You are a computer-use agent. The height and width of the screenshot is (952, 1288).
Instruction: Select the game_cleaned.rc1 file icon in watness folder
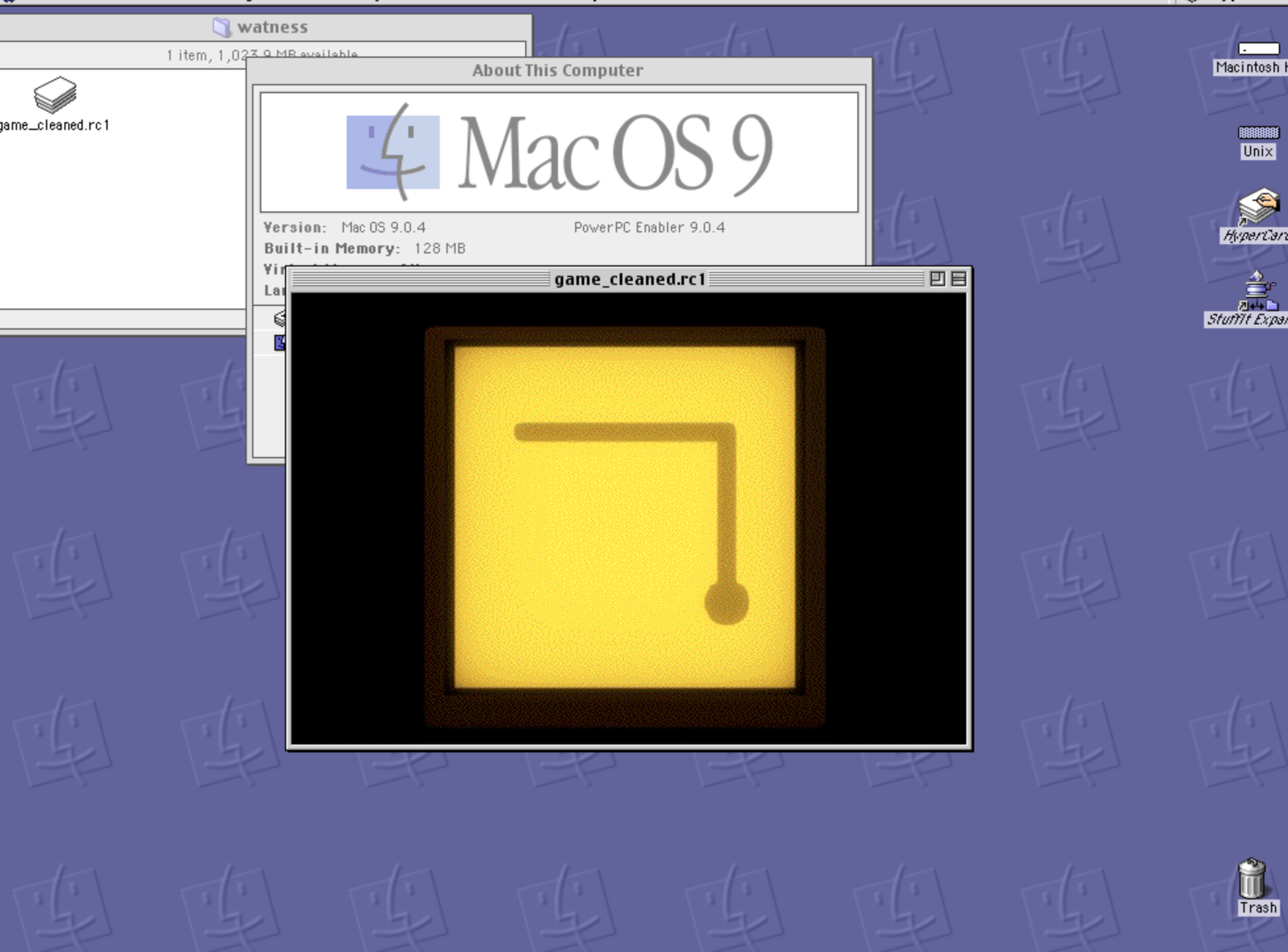[55, 95]
